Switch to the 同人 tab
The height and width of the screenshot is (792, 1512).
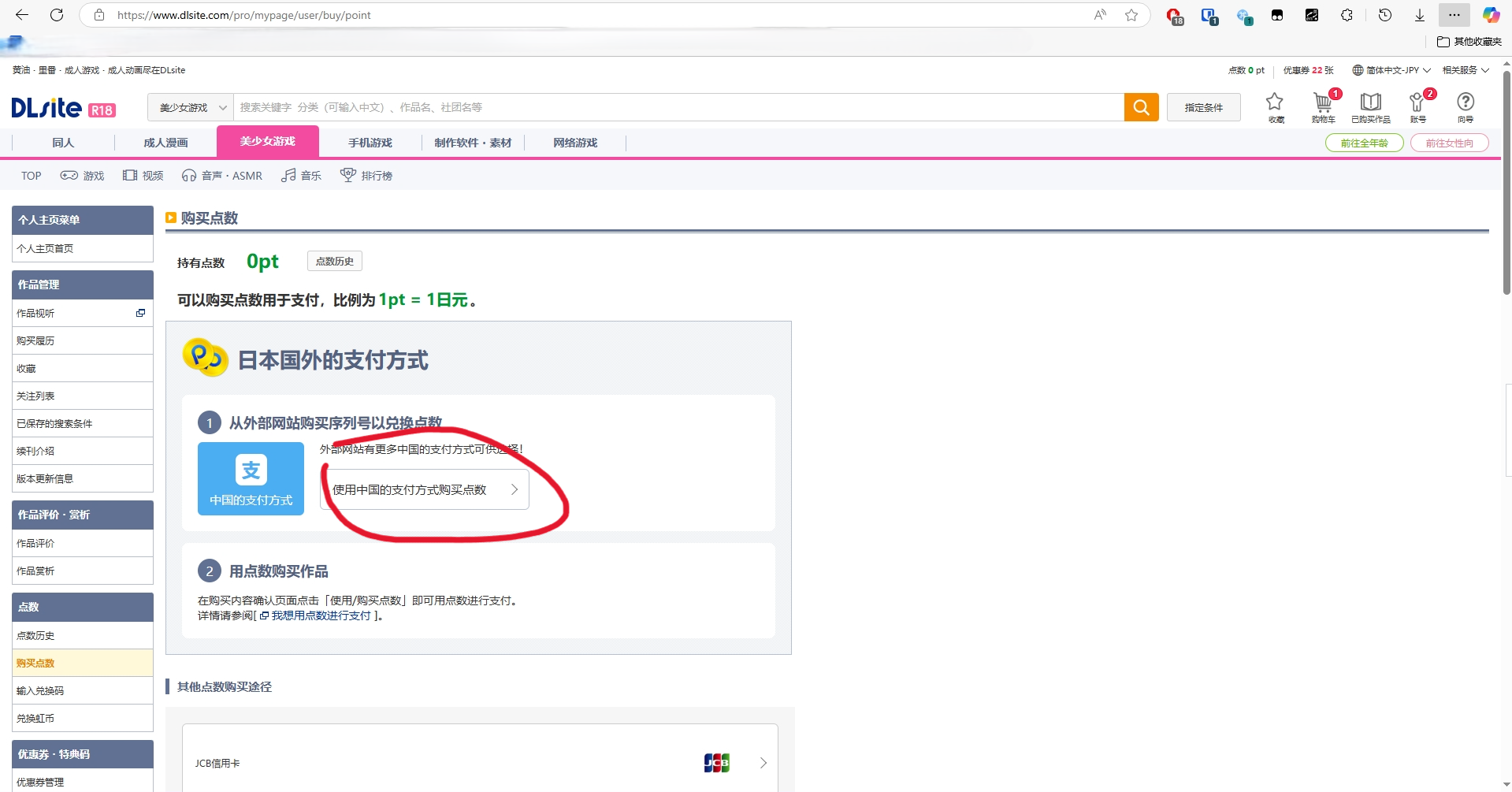pyautogui.click(x=63, y=143)
